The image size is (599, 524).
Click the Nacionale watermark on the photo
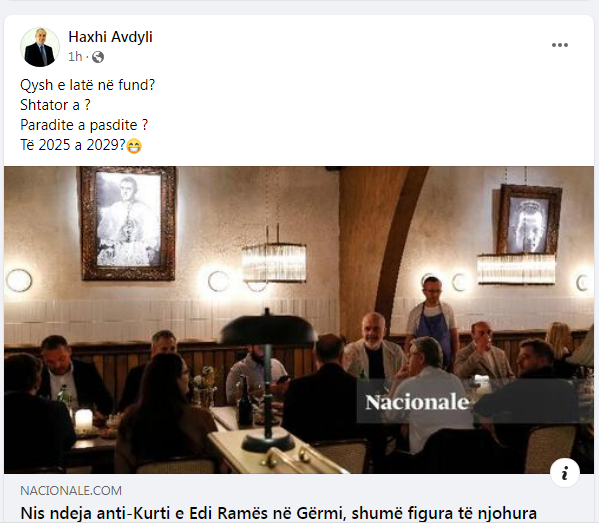pos(417,402)
